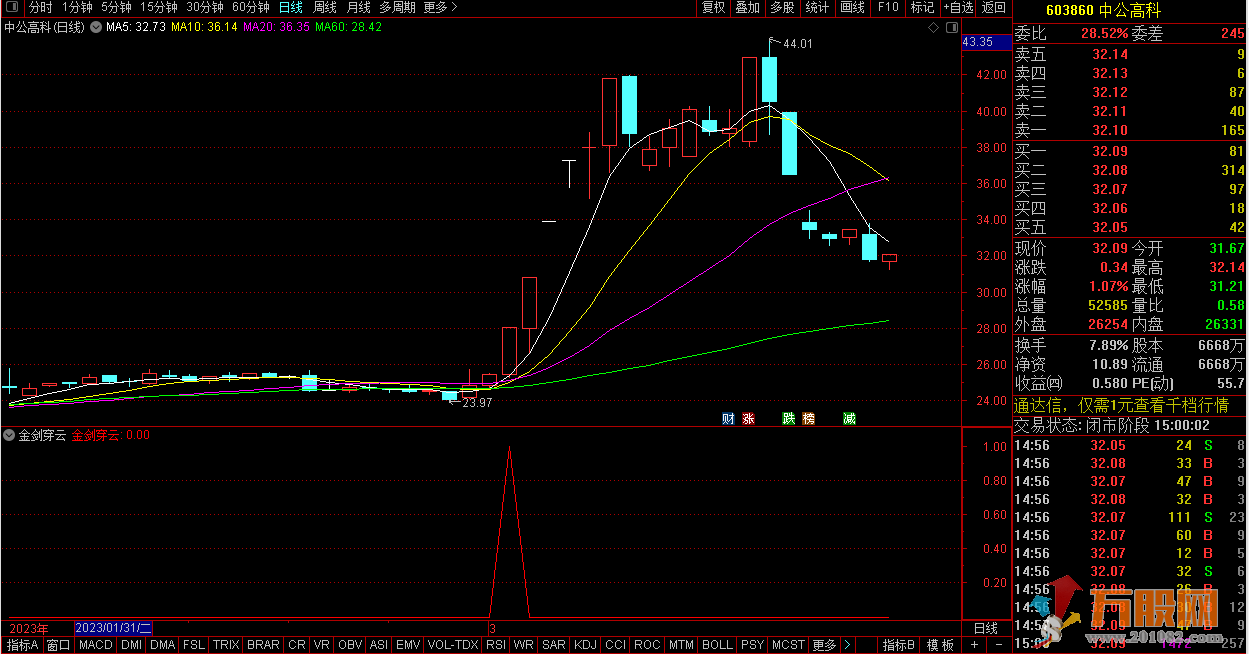The image size is (1249, 654).
Task: Click the green 减 event marker
Action: [x=849, y=419]
